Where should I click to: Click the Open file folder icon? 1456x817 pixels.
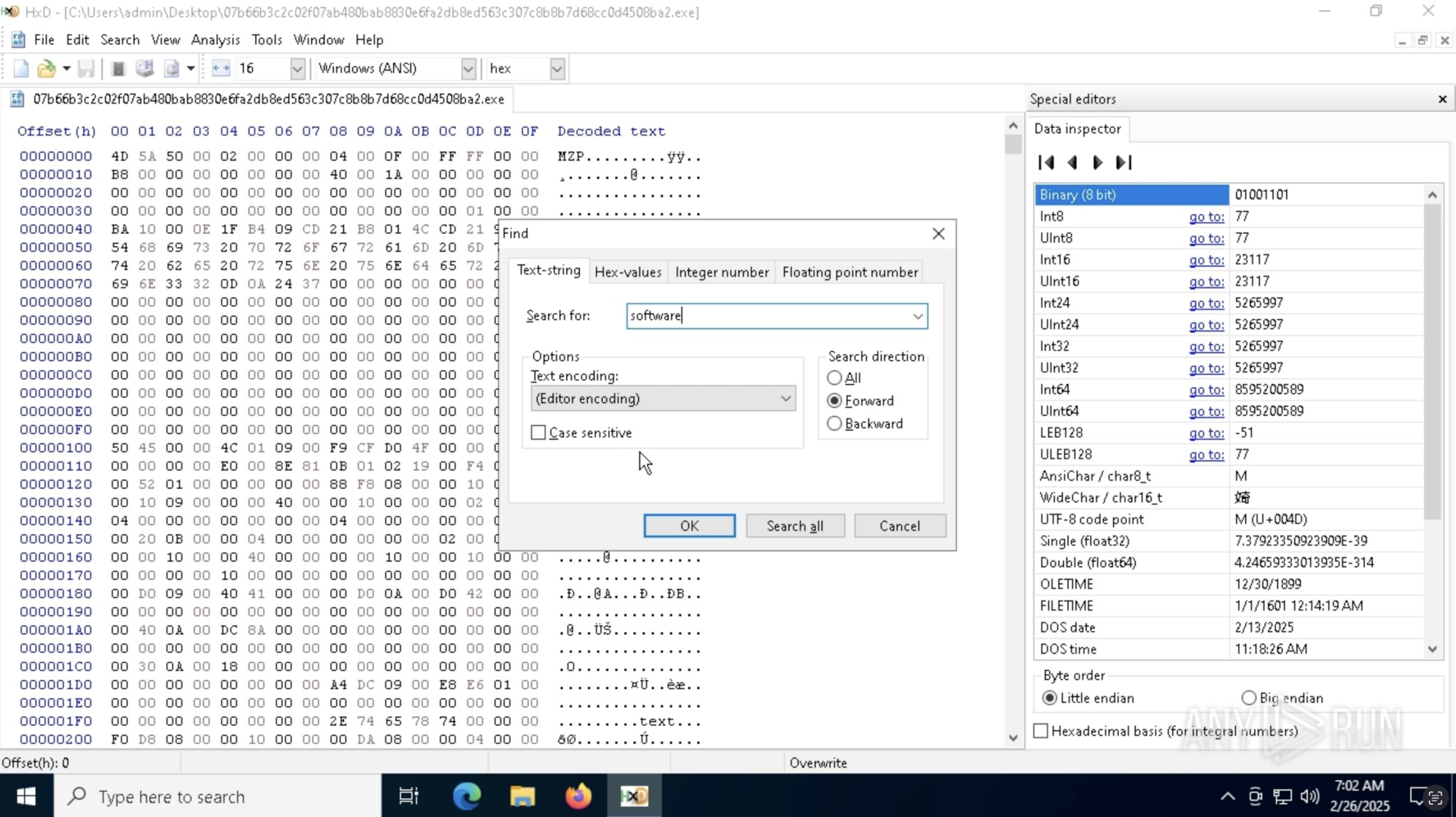pos(46,68)
